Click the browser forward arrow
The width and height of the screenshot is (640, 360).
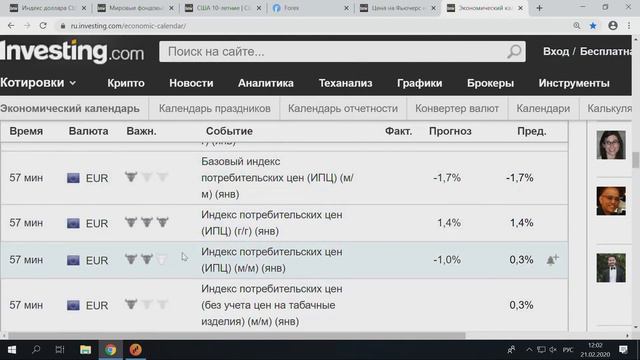click(x=27, y=26)
